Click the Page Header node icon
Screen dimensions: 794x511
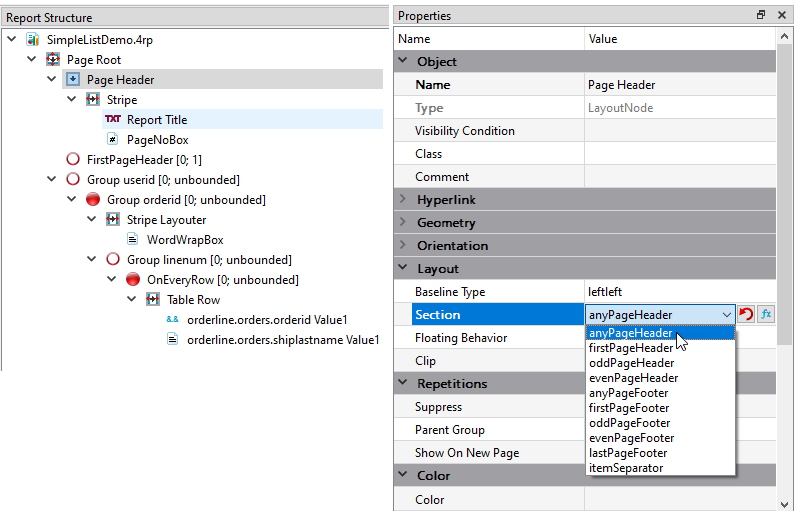coord(73,80)
